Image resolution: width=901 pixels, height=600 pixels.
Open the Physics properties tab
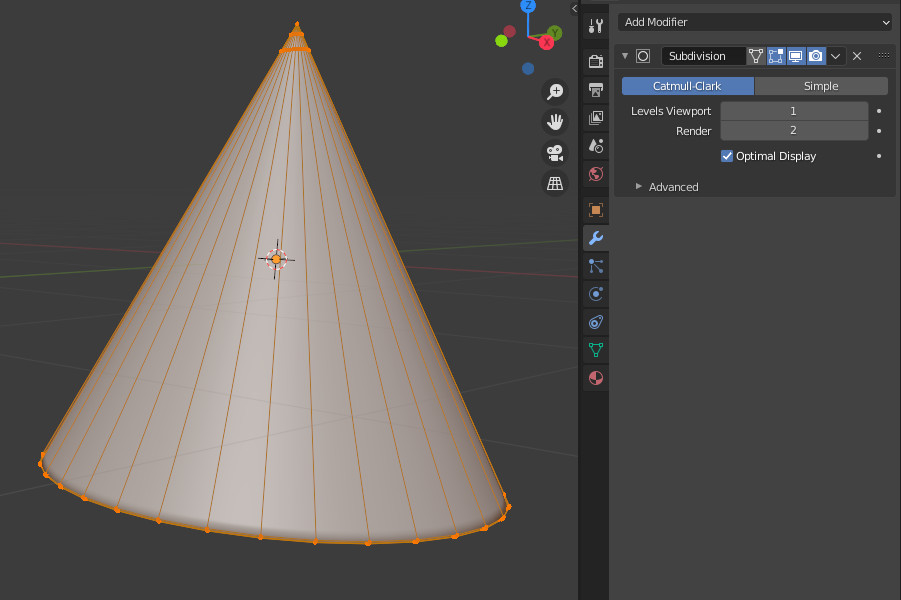coord(595,294)
